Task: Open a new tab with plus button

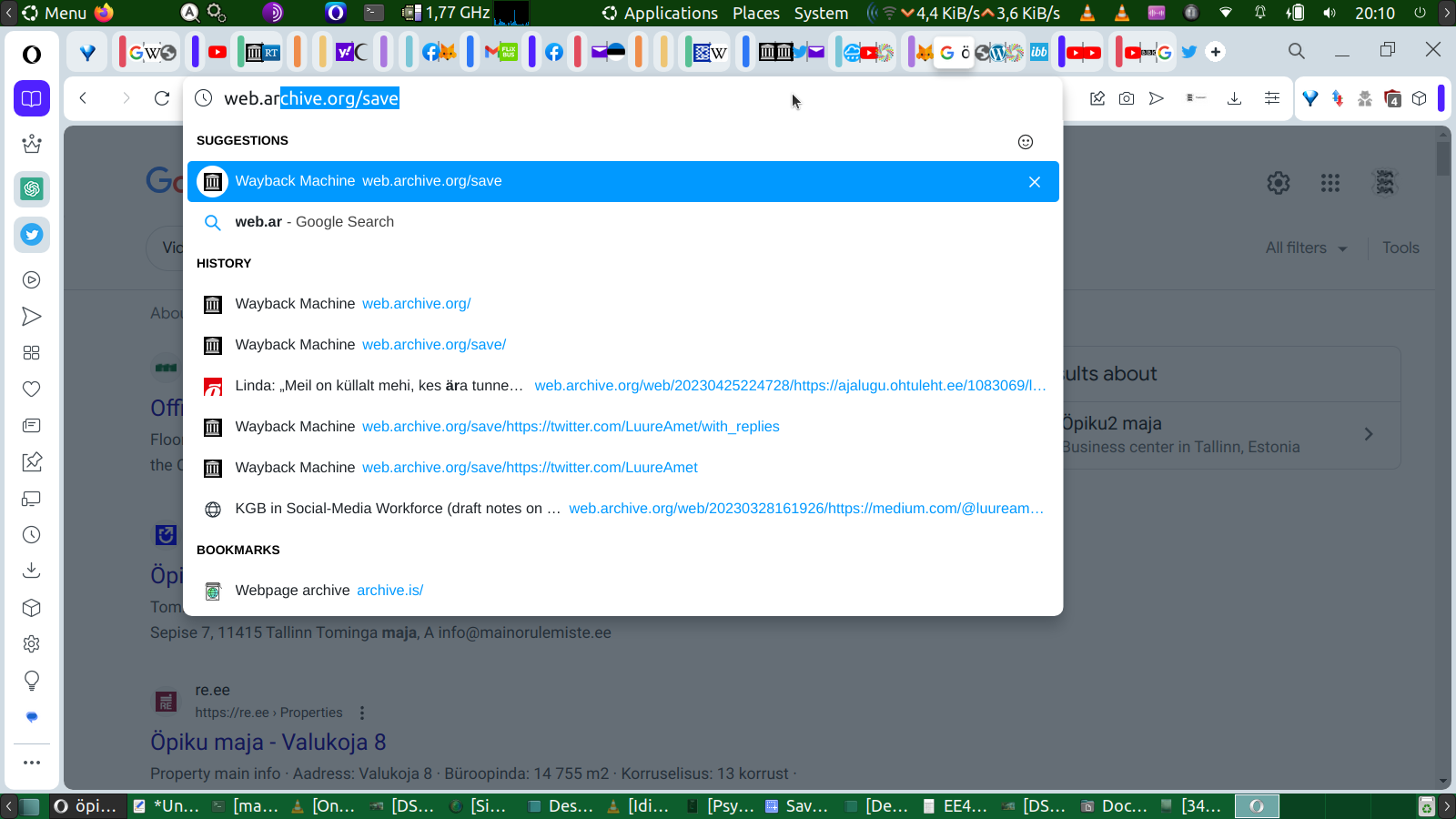Action: pyautogui.click(x=1216, y=52)
